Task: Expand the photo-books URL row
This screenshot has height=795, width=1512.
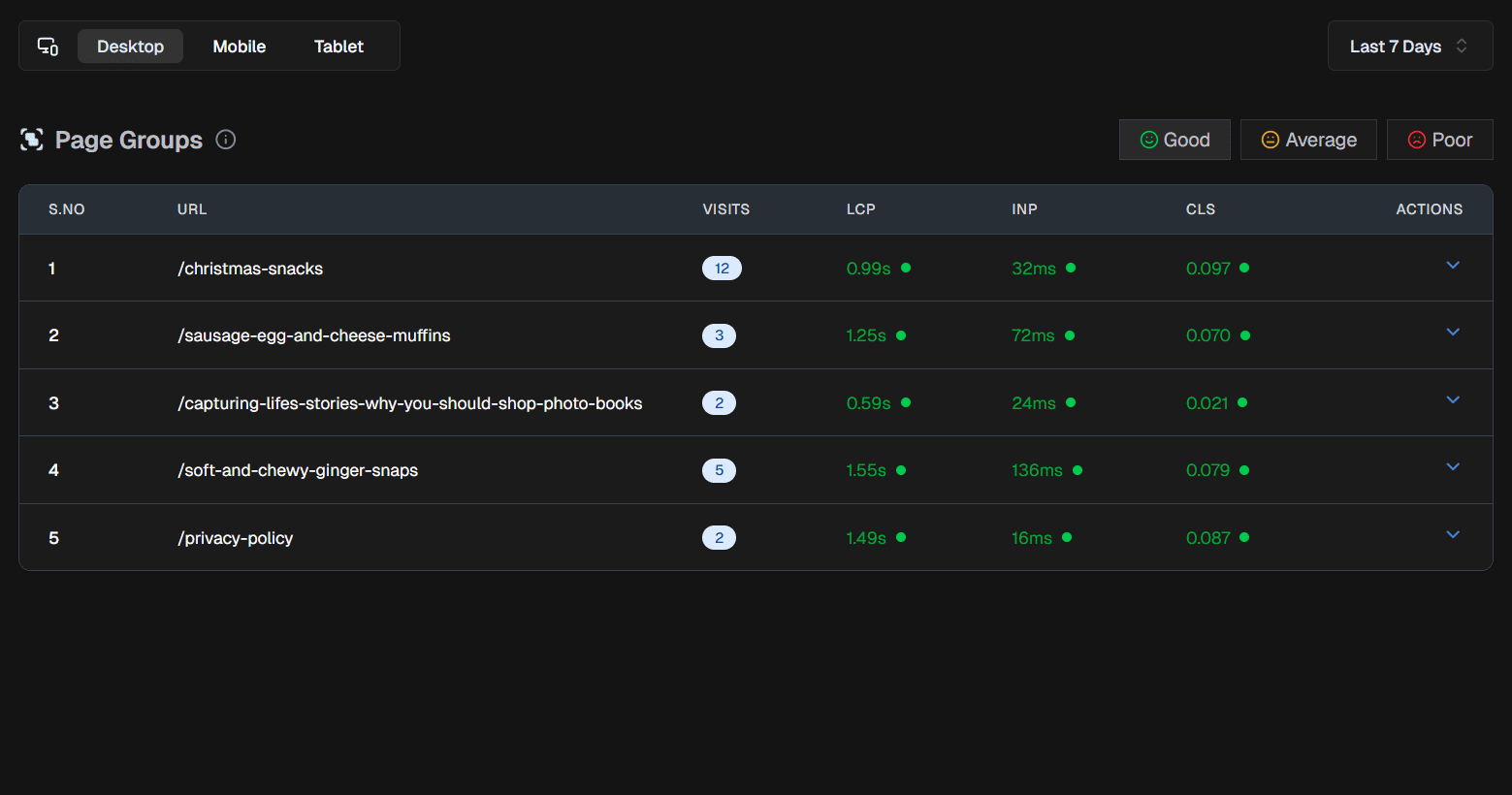Action: pyautogui.click(x=1453, y=400)
